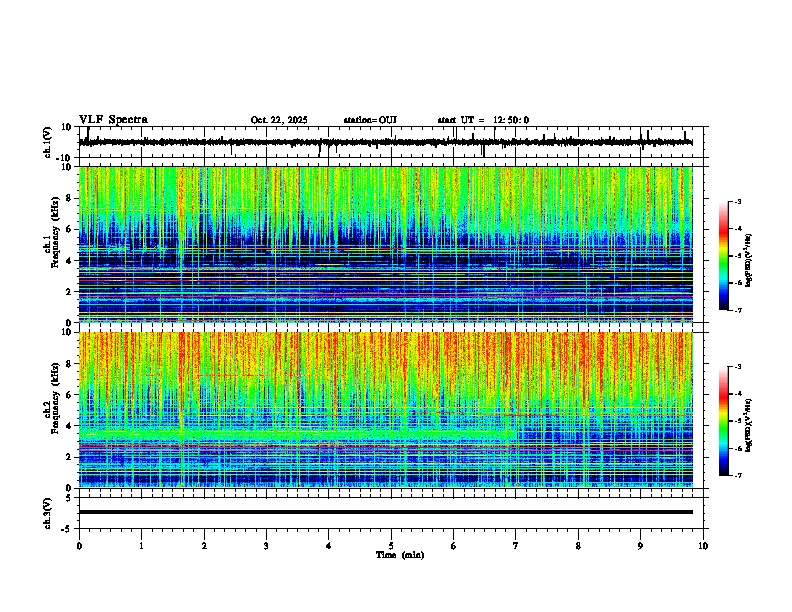Viewport: 792px width, 612px height.
Task: Click time axis tick label "1"
Action: 141,546
